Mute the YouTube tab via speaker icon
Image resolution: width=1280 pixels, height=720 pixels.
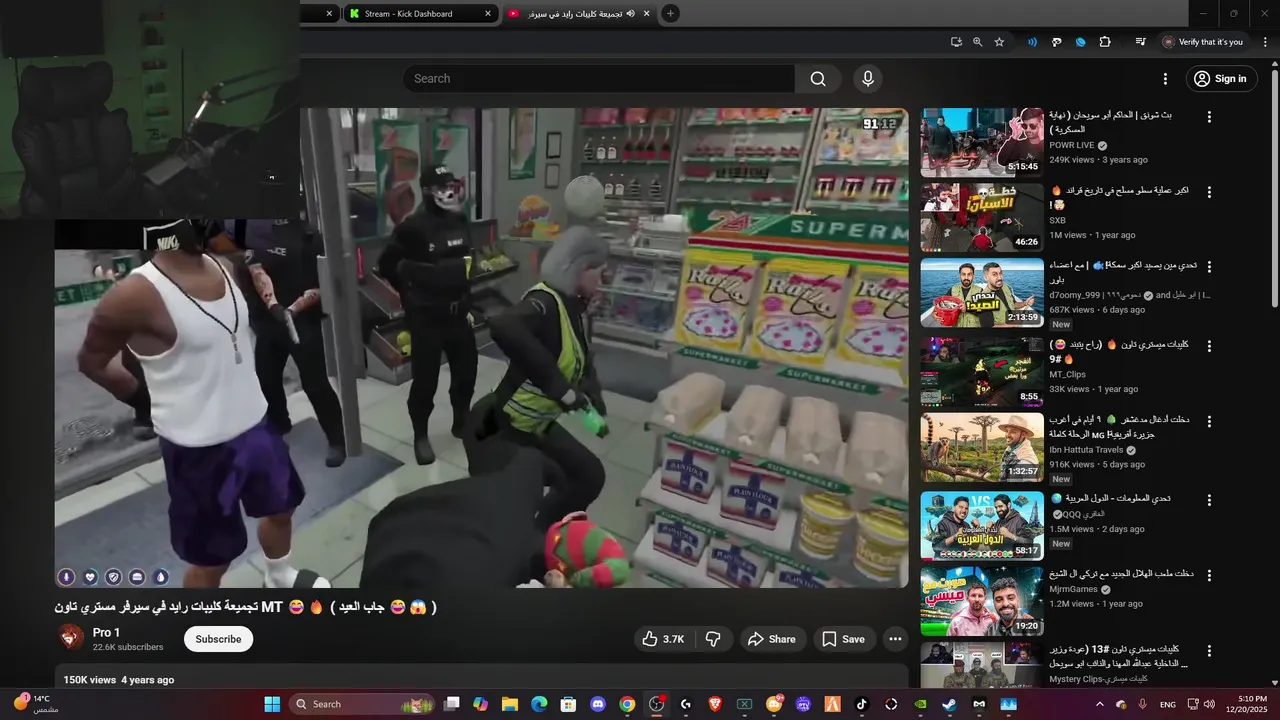pyautogui.click(x=631, y=13)
